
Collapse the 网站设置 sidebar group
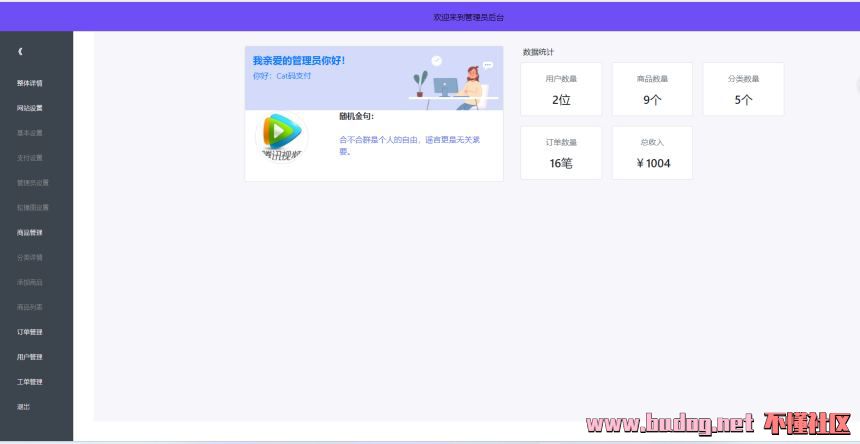pyautogui.click(x=30, y=108)
